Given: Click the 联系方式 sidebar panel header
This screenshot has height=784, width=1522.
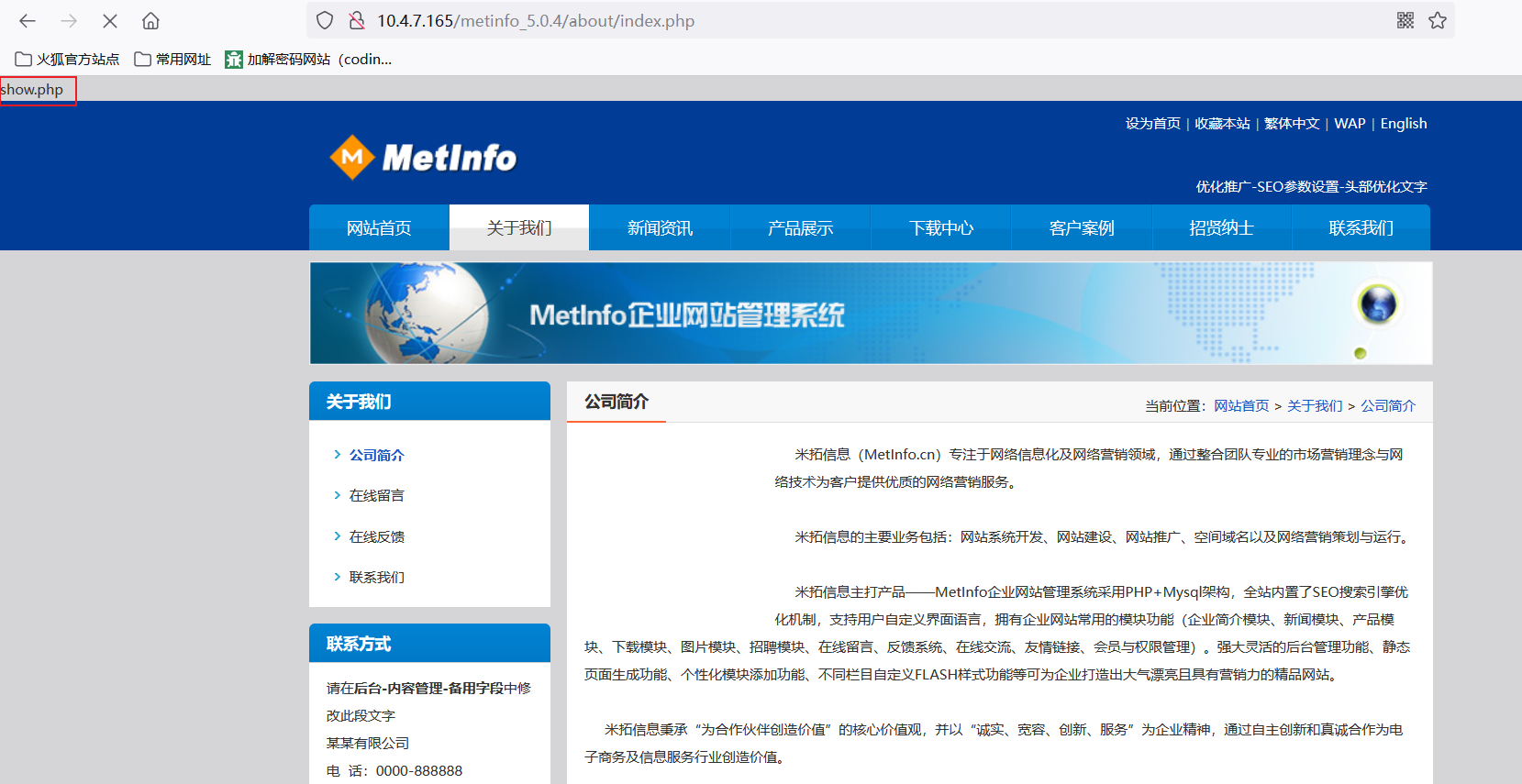Looking at the screenshot, I should tap(429, 643).
